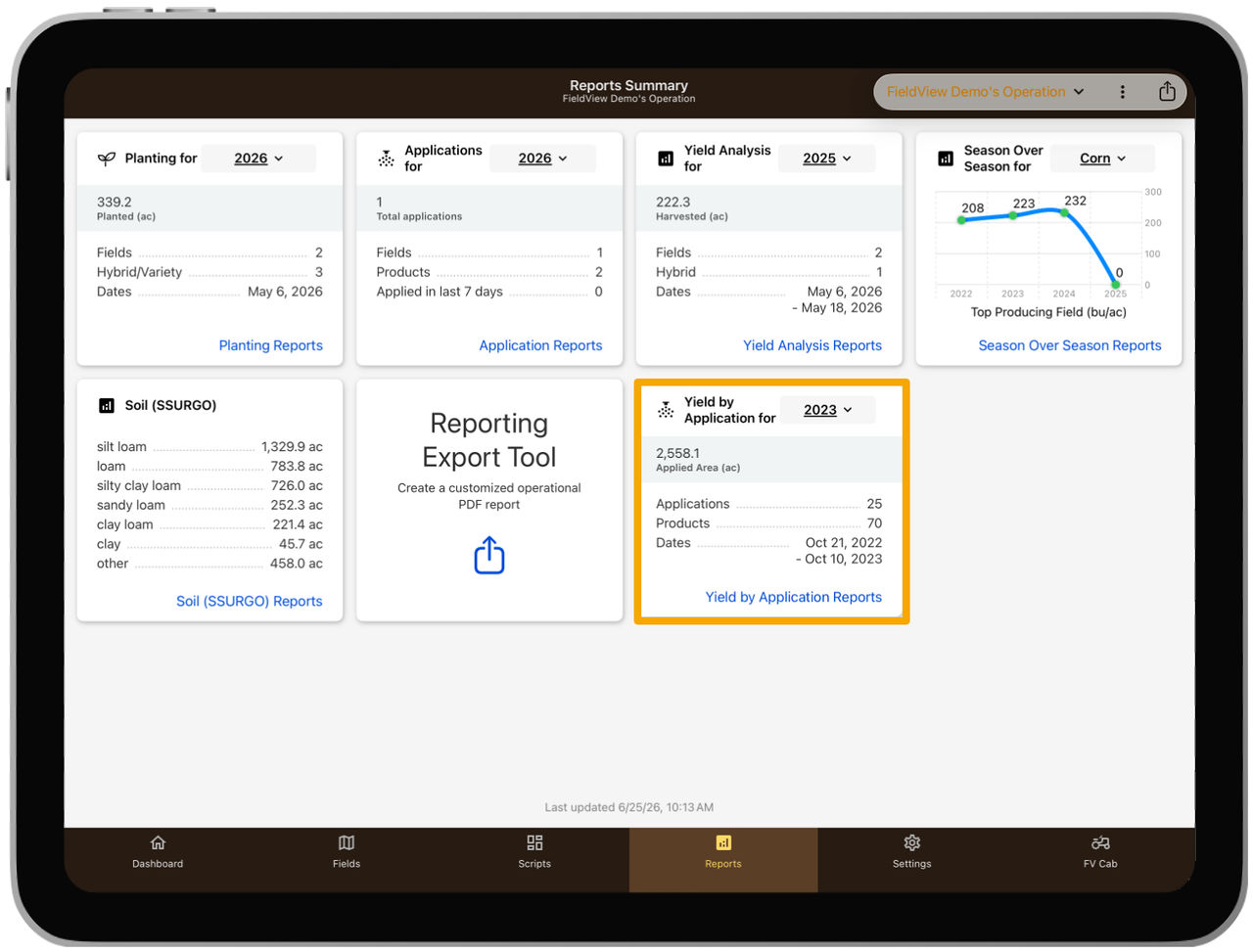Tap the export share icon in Reporting Export Tool

pos(489,555)
